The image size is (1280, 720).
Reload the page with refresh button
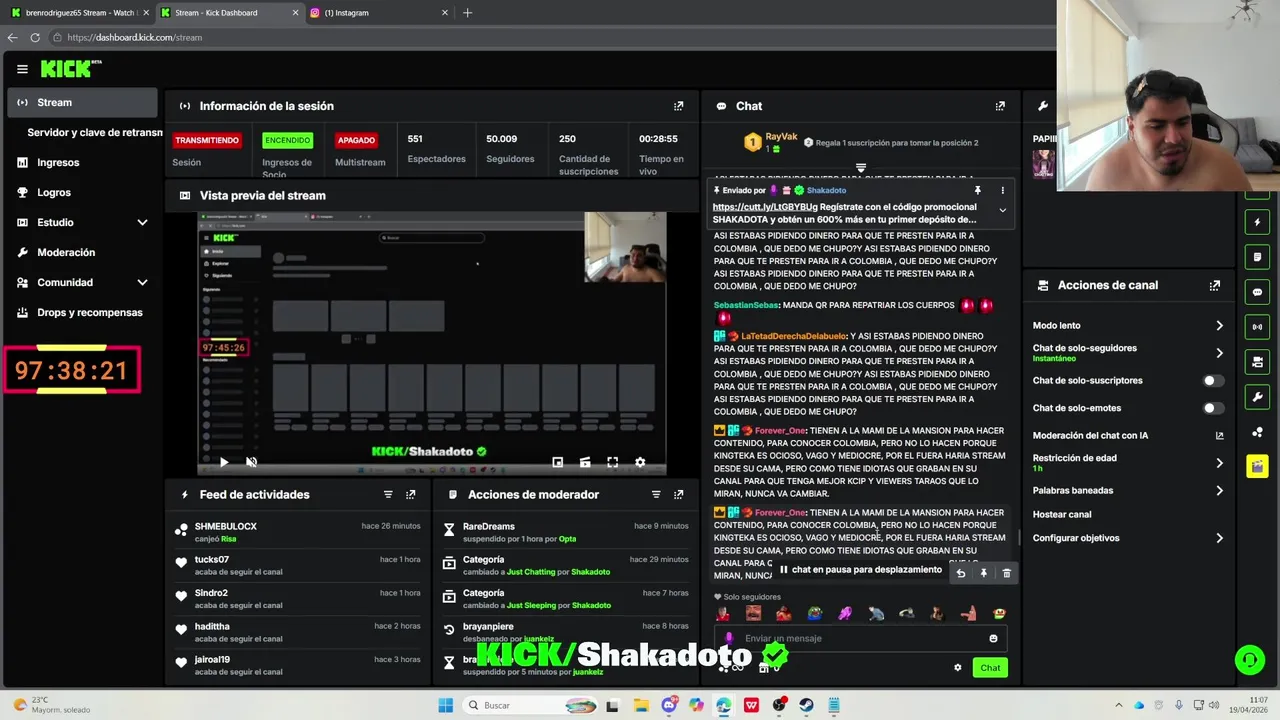coord(35,37)
